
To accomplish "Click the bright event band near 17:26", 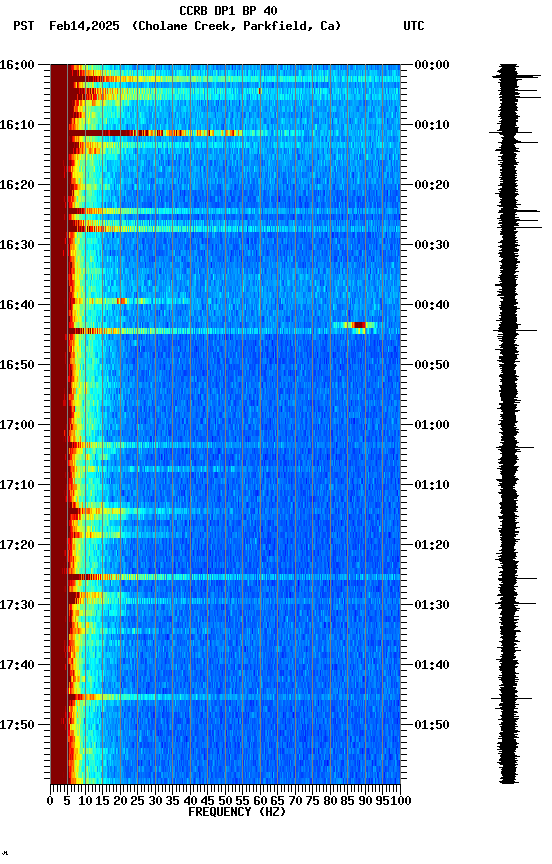I will coord(234,577).
